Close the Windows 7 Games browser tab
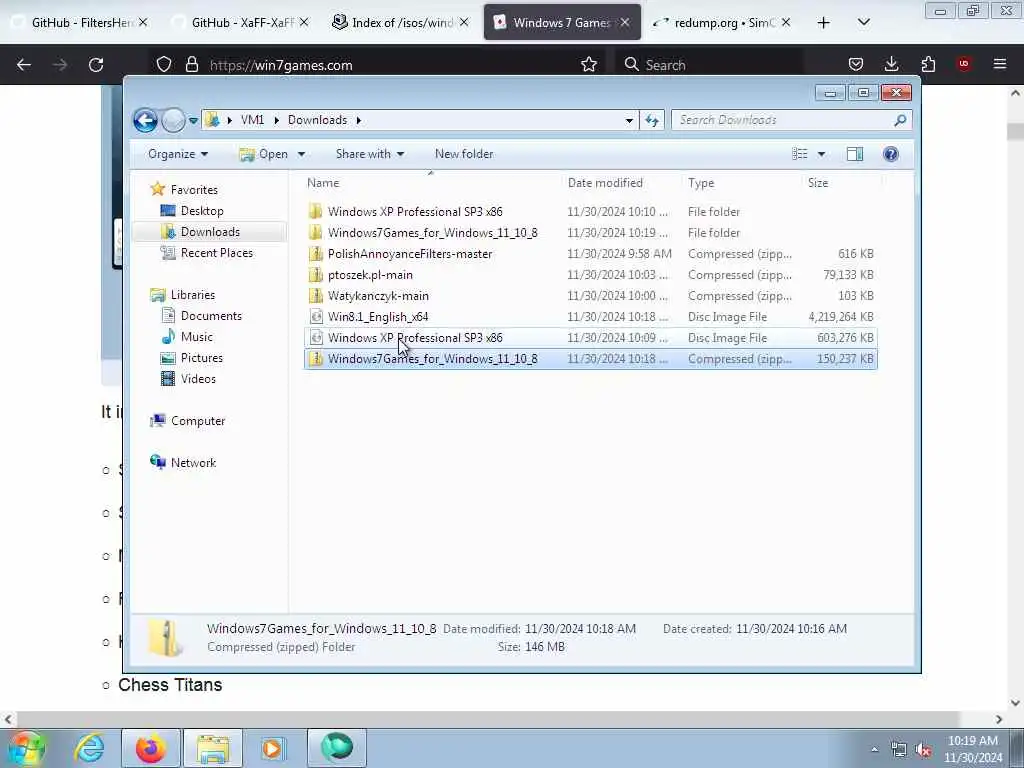This screenshot has width=1024, height=768. click(x=625, y=23)
